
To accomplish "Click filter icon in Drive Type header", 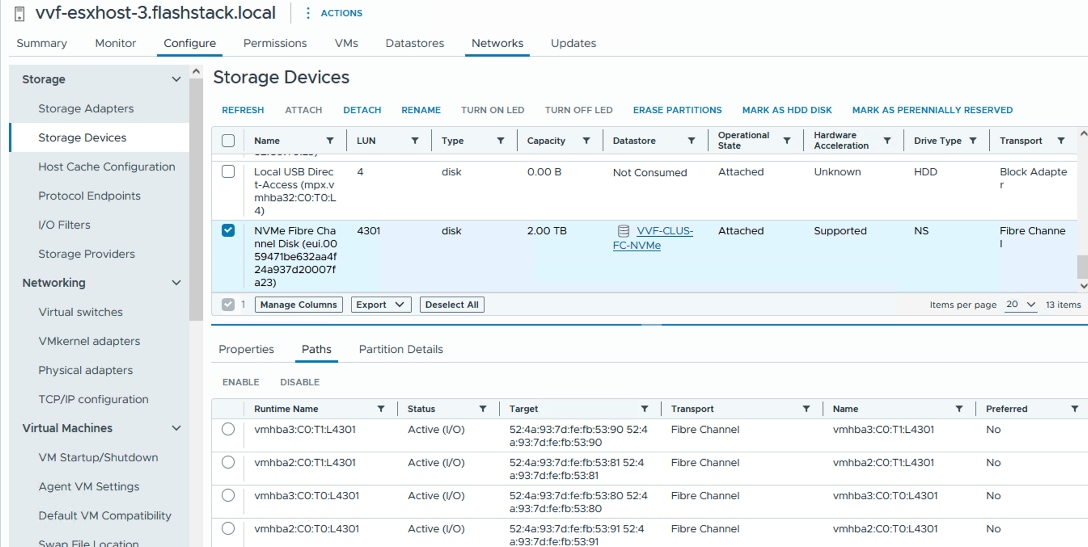I will click(x=973, y=140).
